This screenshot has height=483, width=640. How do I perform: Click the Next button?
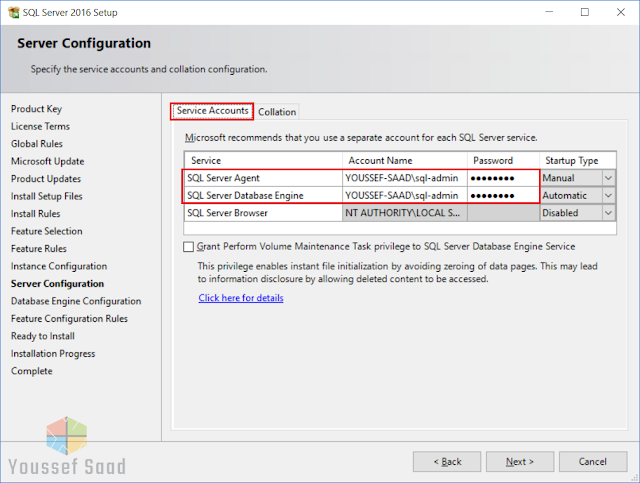[x=520, y=462]
